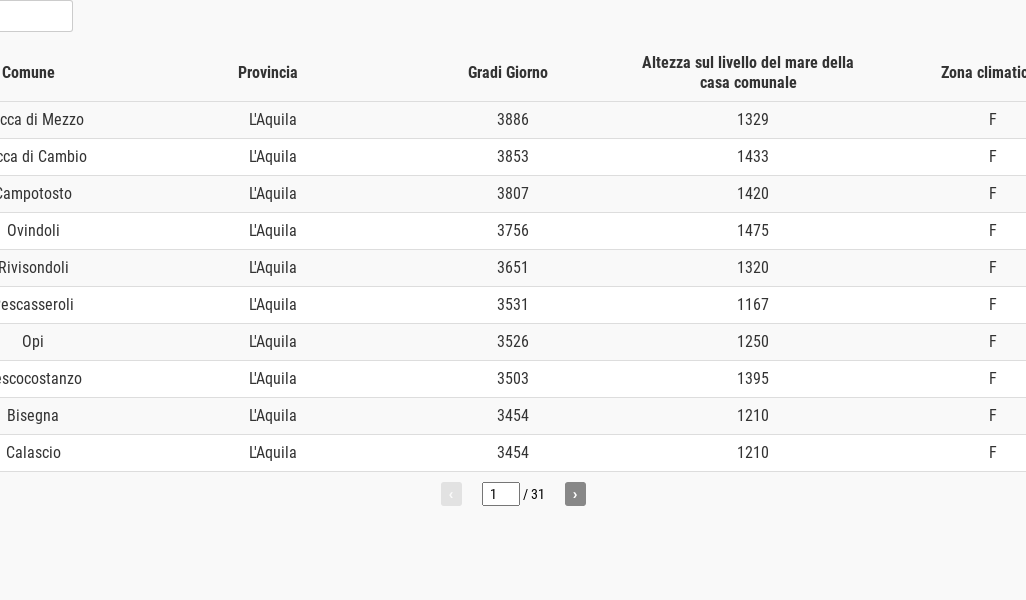Image resolution: width=1026 pixels, height=600 pixels.
Task: Click the 3886 Gradi Giorno value
Action: pos(513,120)
